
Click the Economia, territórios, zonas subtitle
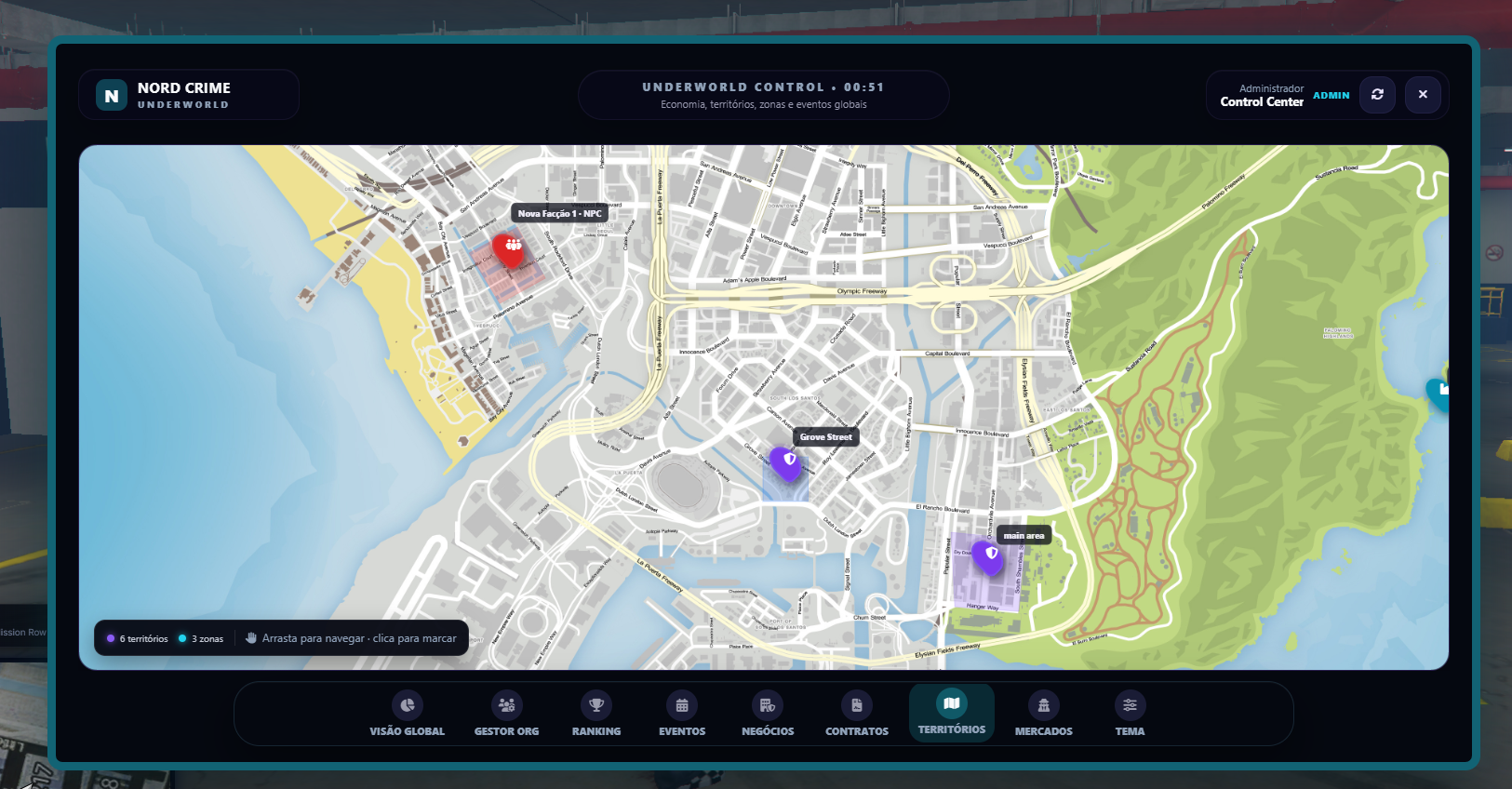tap(764, 104)
